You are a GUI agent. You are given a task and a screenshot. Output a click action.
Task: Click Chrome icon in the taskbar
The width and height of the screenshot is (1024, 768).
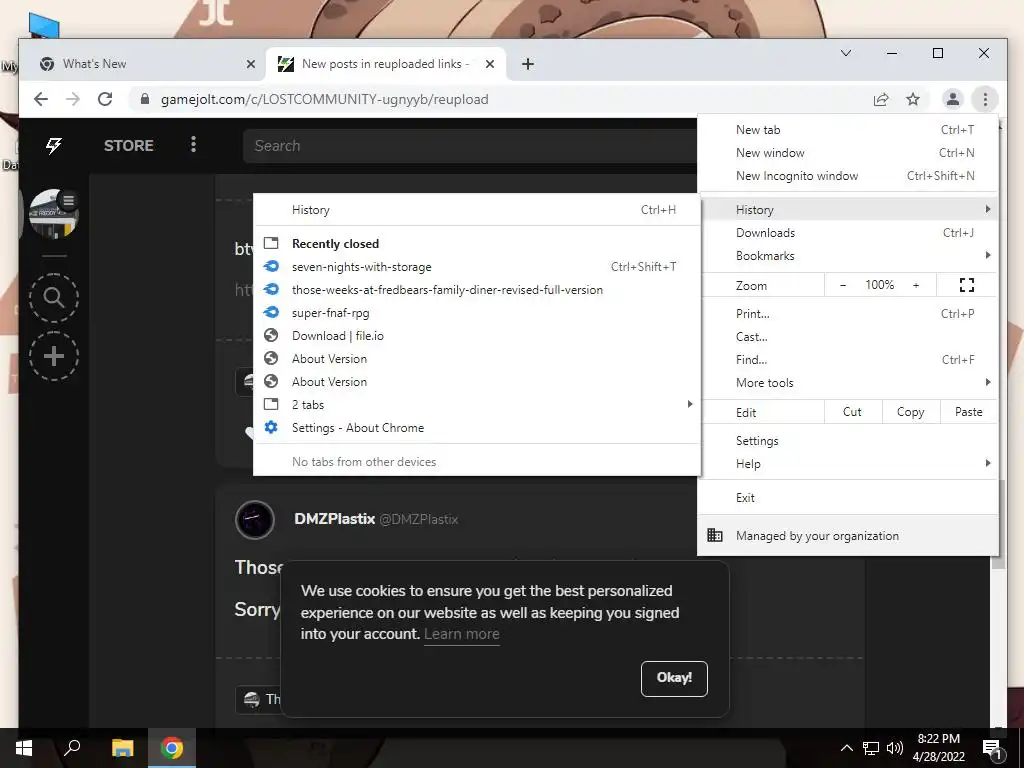(172, 748)
